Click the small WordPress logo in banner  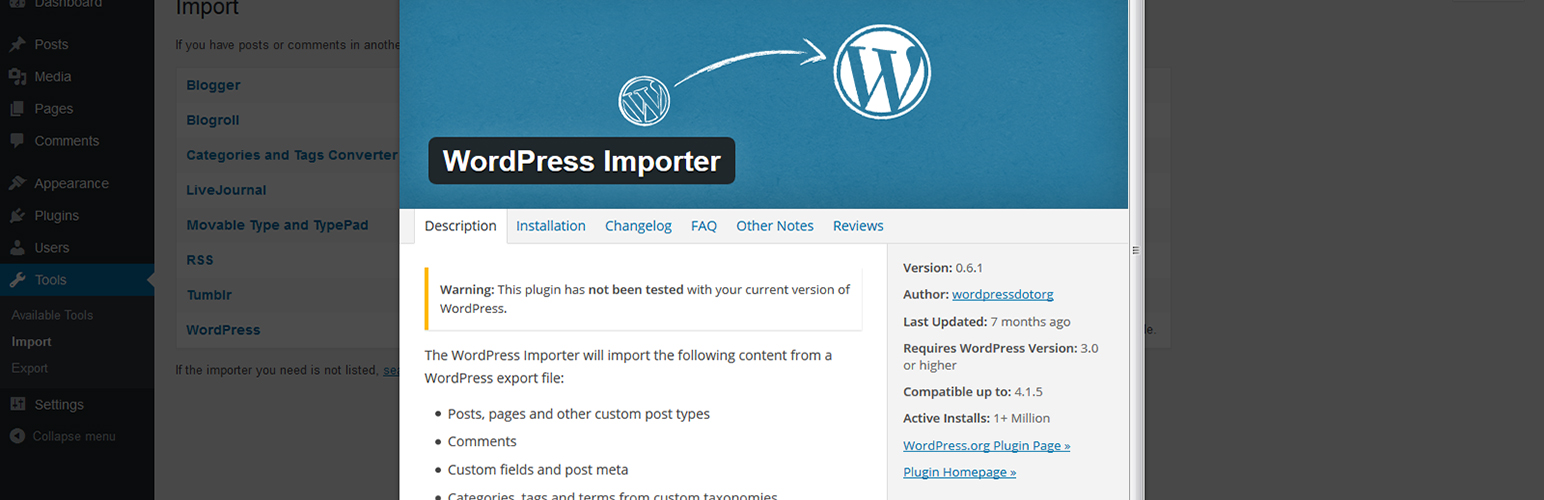pos(644,101)
